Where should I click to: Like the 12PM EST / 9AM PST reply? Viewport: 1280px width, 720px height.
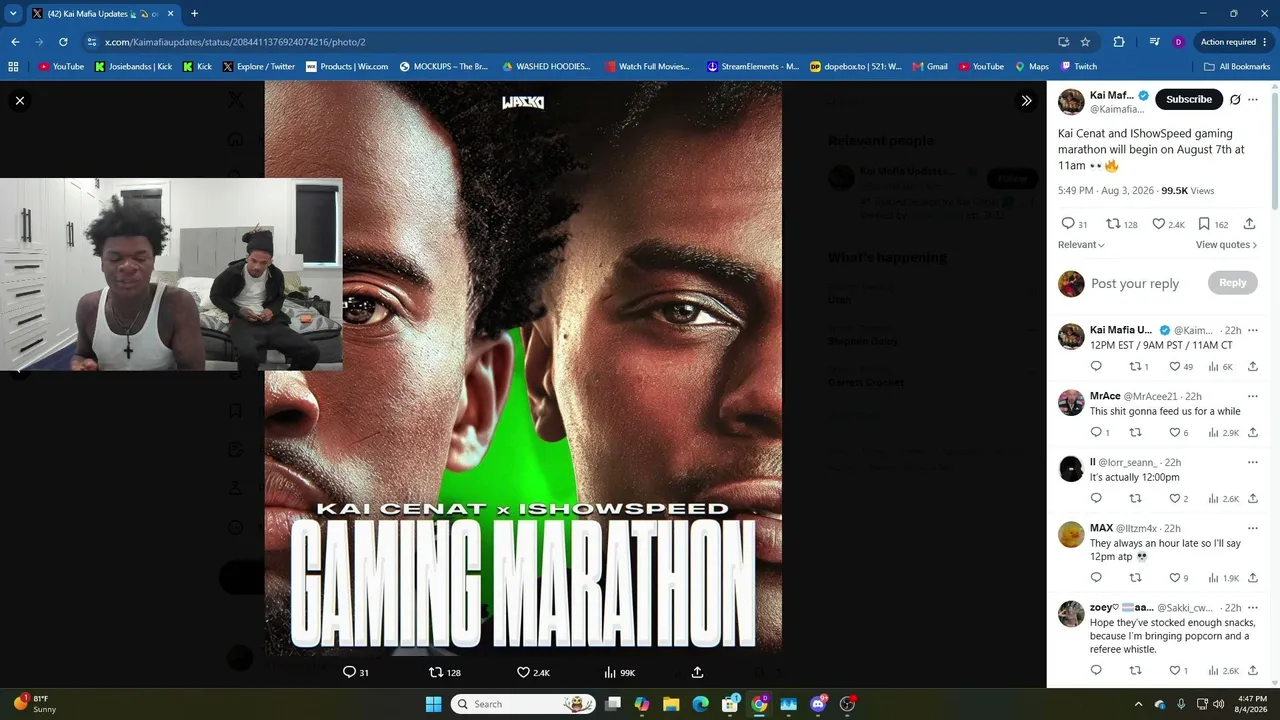(x=1181, y=367)
